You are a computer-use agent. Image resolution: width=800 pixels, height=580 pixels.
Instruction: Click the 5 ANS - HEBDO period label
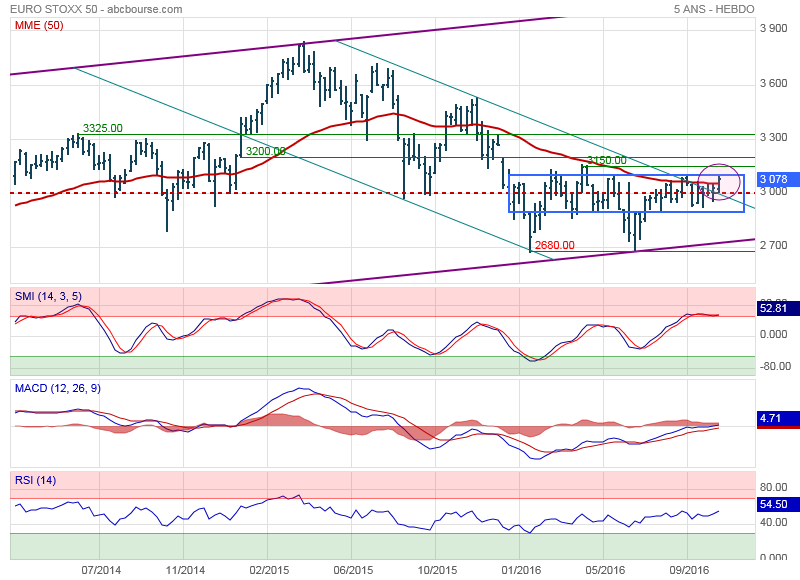click(x=714, y=9)
